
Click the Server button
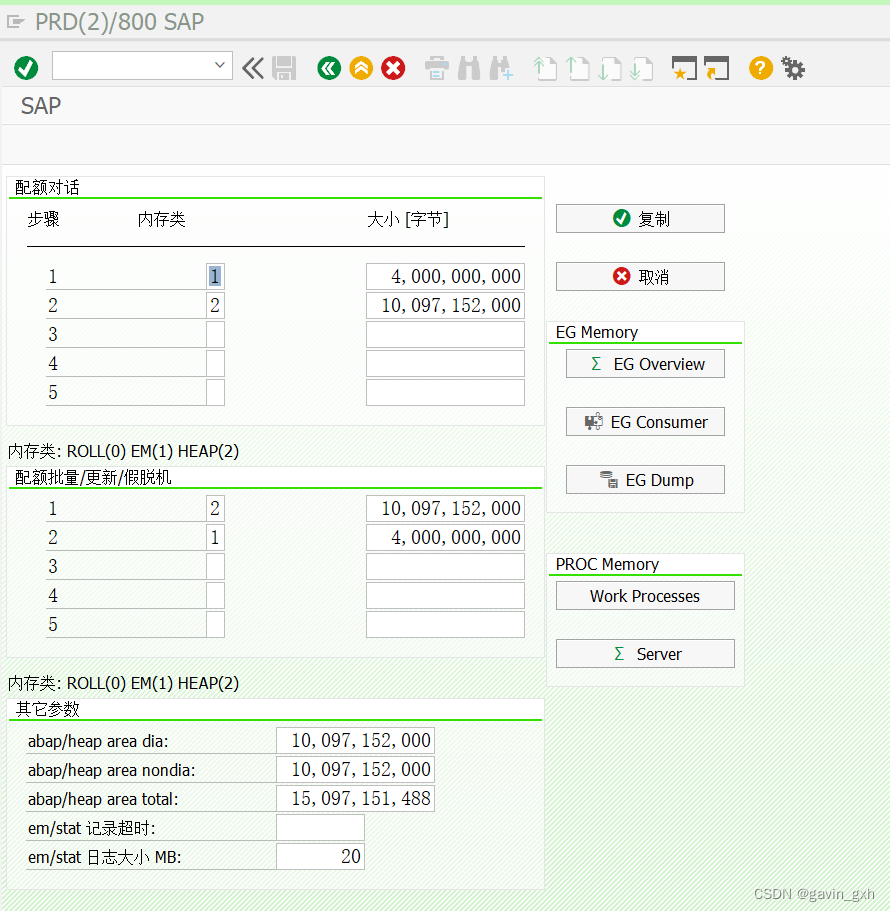(x=644, y=653)
